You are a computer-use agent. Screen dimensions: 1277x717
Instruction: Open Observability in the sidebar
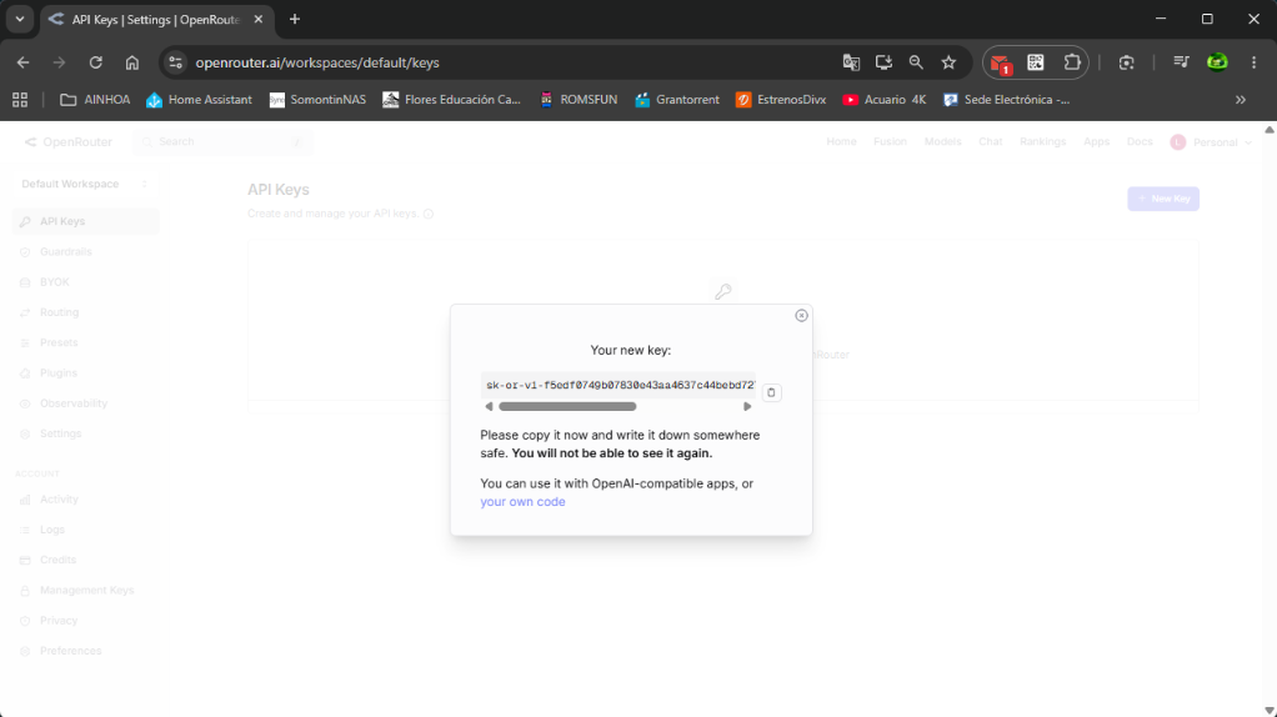tap(73, 403)
